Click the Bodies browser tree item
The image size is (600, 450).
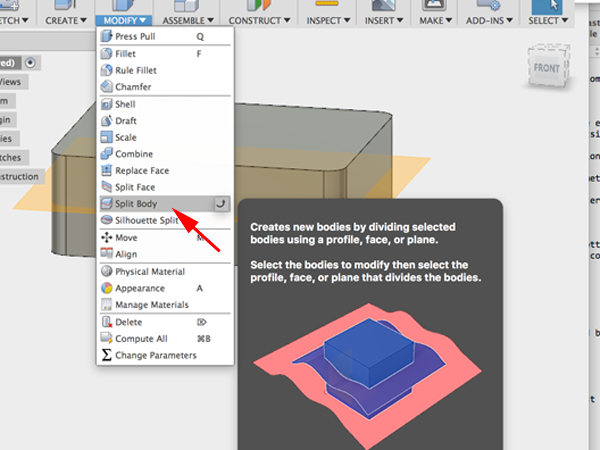coord(8,138)
